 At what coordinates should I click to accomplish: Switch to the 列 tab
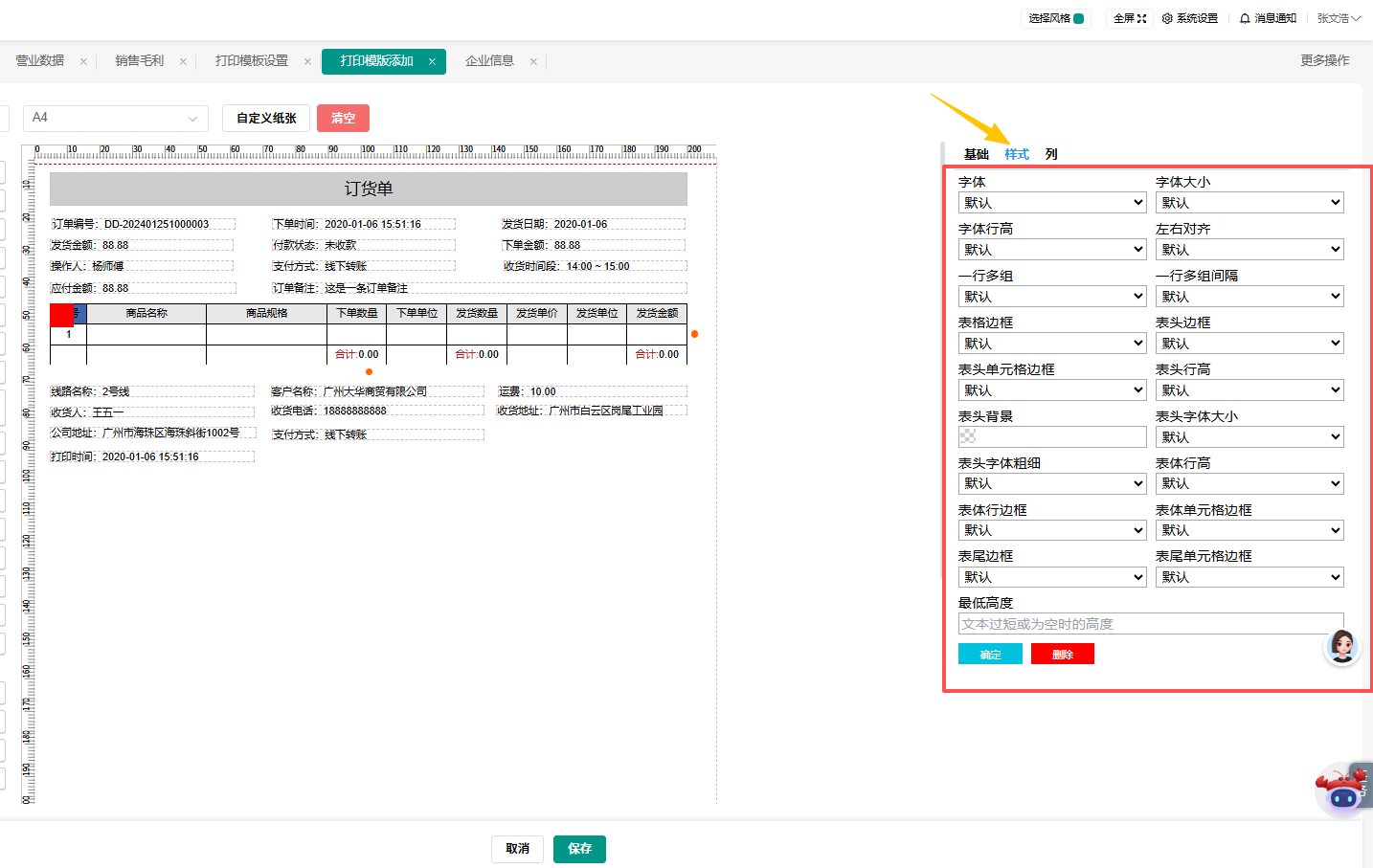click(1051, 154)
